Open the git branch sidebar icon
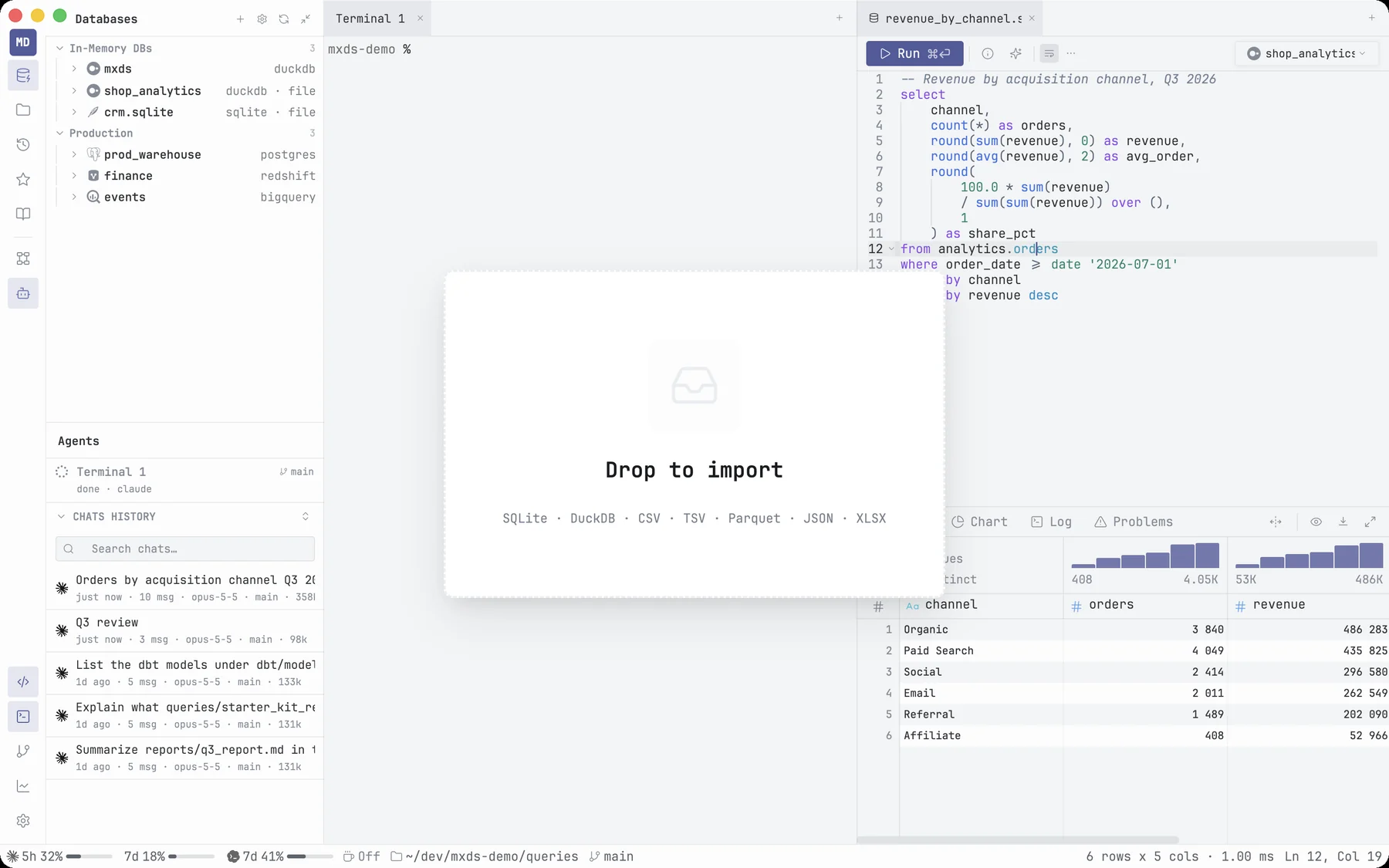1389x868 pixels. point(23,751)
